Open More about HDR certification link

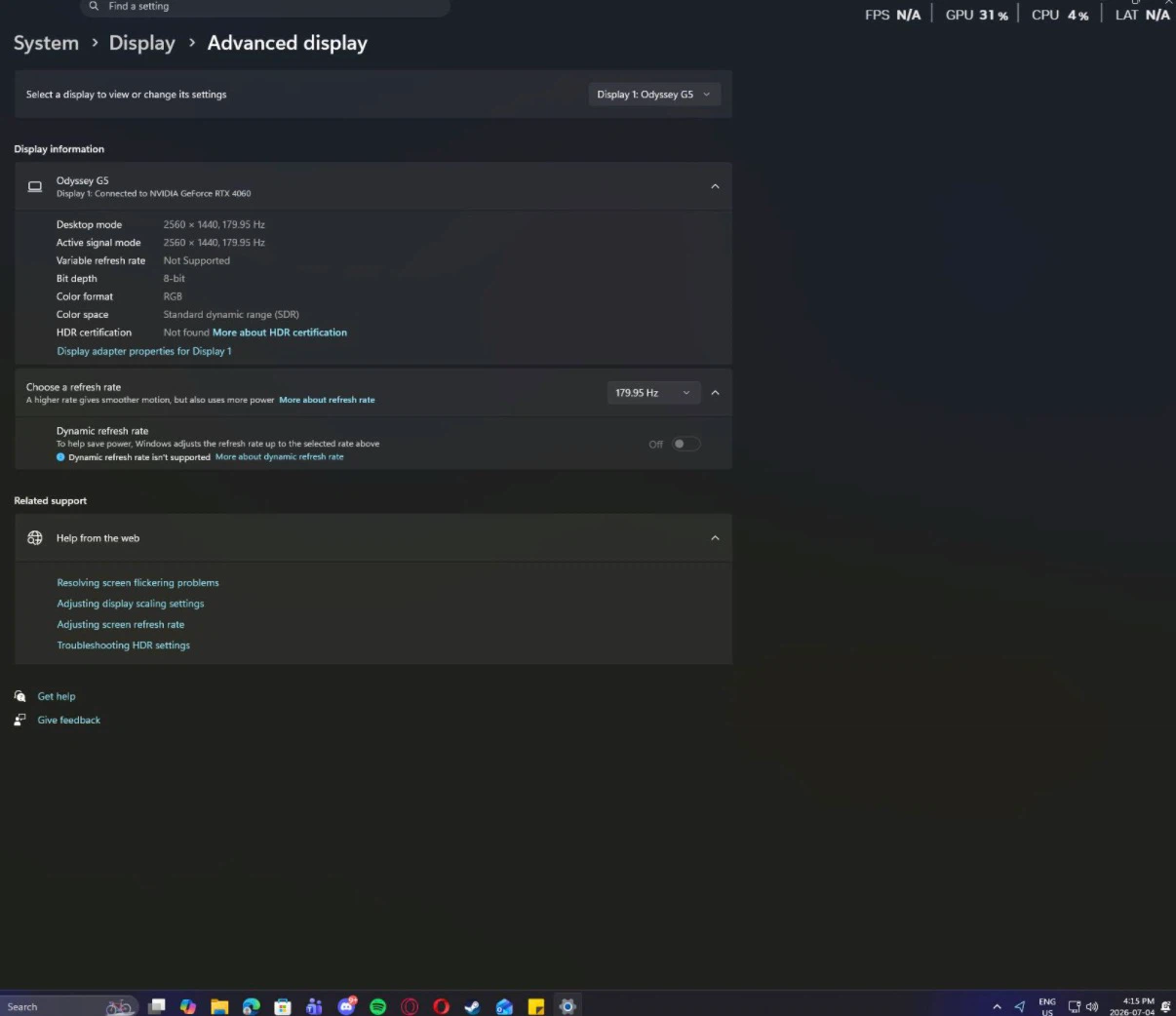click(x=280, y=332)
